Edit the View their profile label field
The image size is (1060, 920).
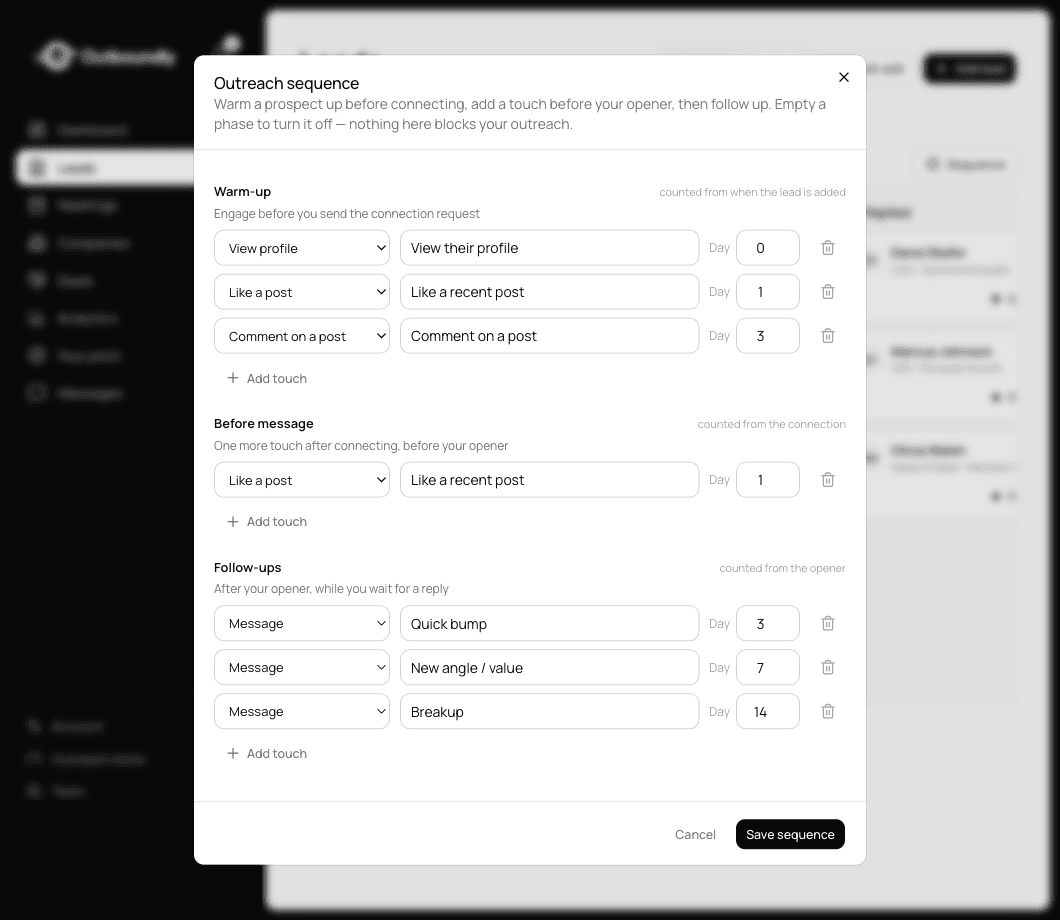click(x=549, y=248)
